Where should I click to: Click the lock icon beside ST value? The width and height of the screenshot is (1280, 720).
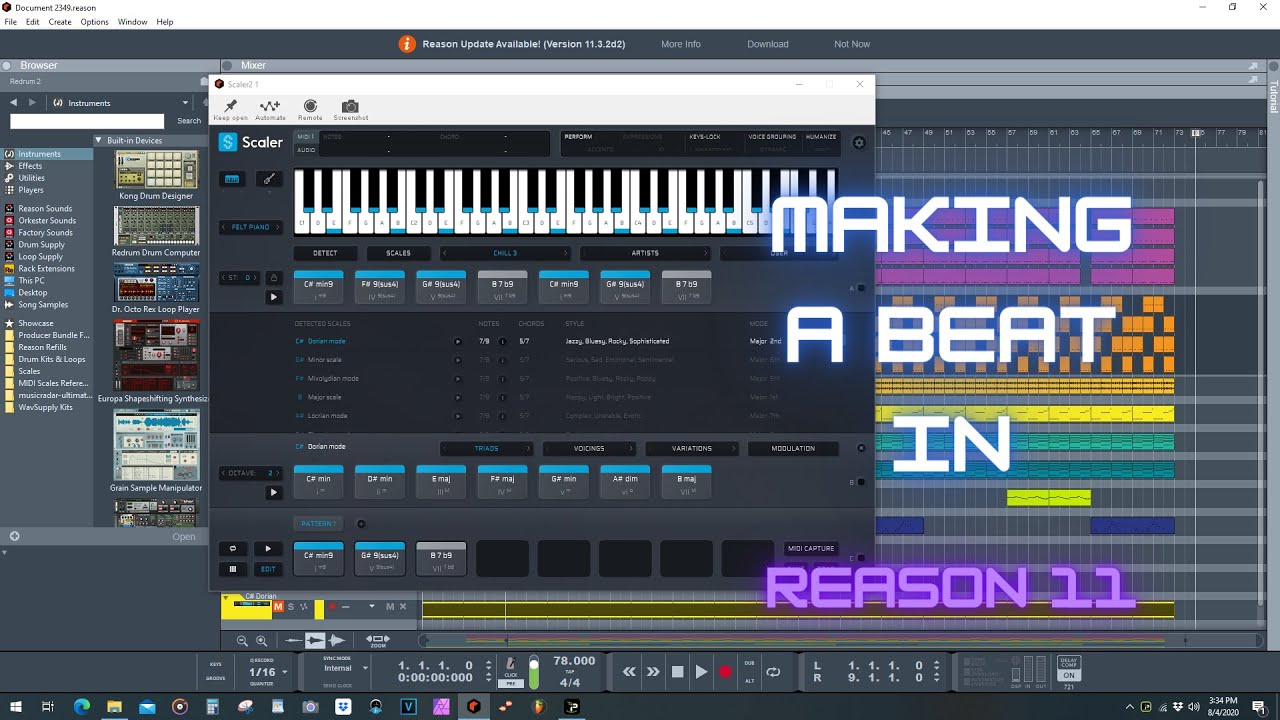[273, 277]
